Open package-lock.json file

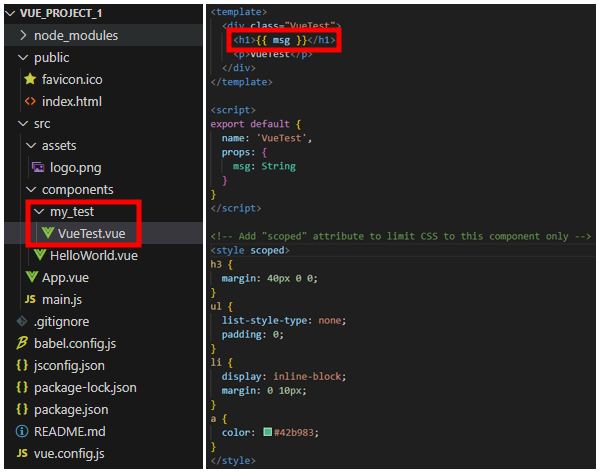(85, 388)
